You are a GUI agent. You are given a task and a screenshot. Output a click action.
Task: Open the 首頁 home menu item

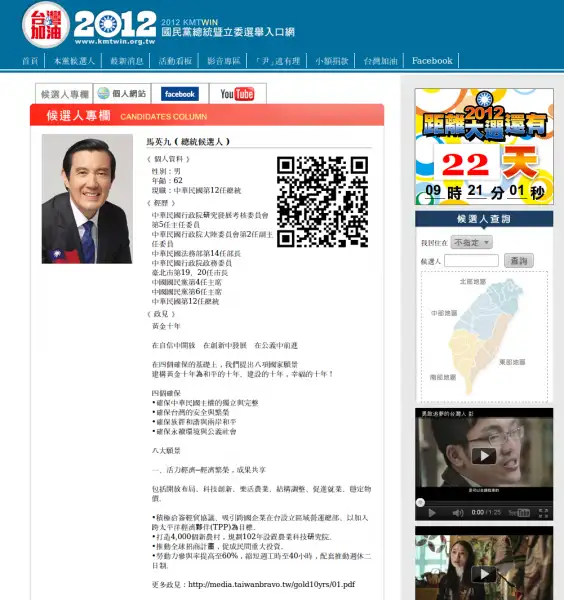pos(30,61)
